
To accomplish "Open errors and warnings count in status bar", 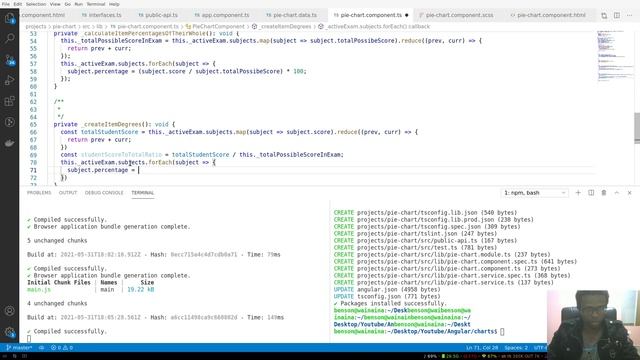I will 62,348.
